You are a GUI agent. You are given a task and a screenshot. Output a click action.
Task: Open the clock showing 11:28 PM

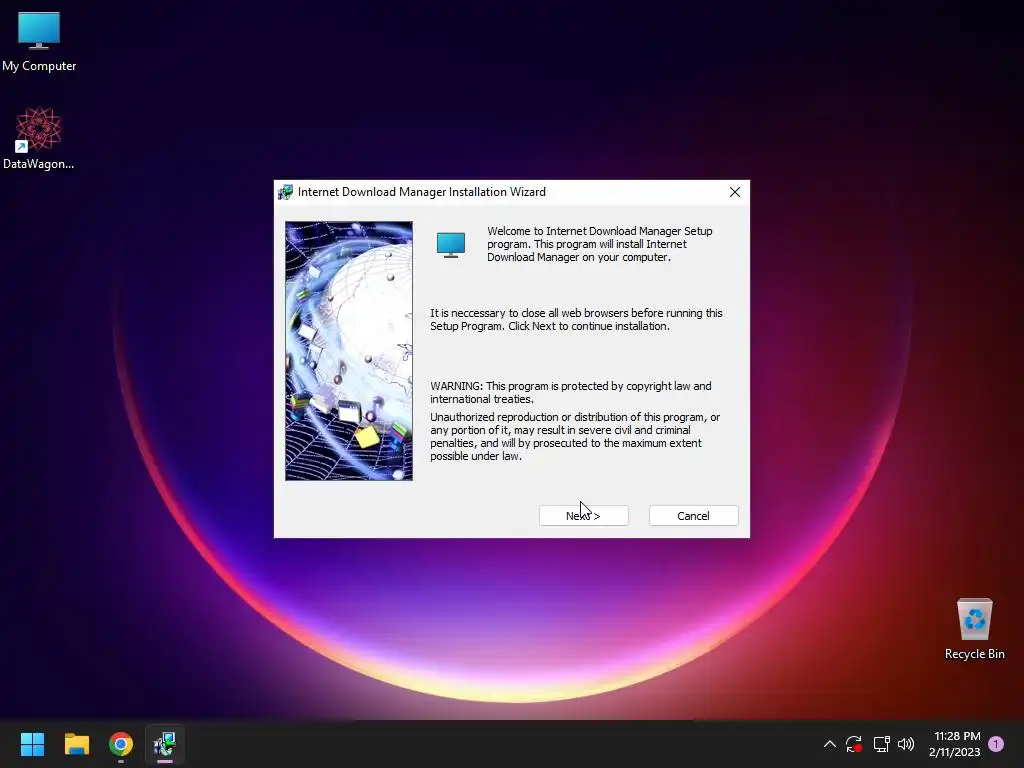tap(955, 744)
